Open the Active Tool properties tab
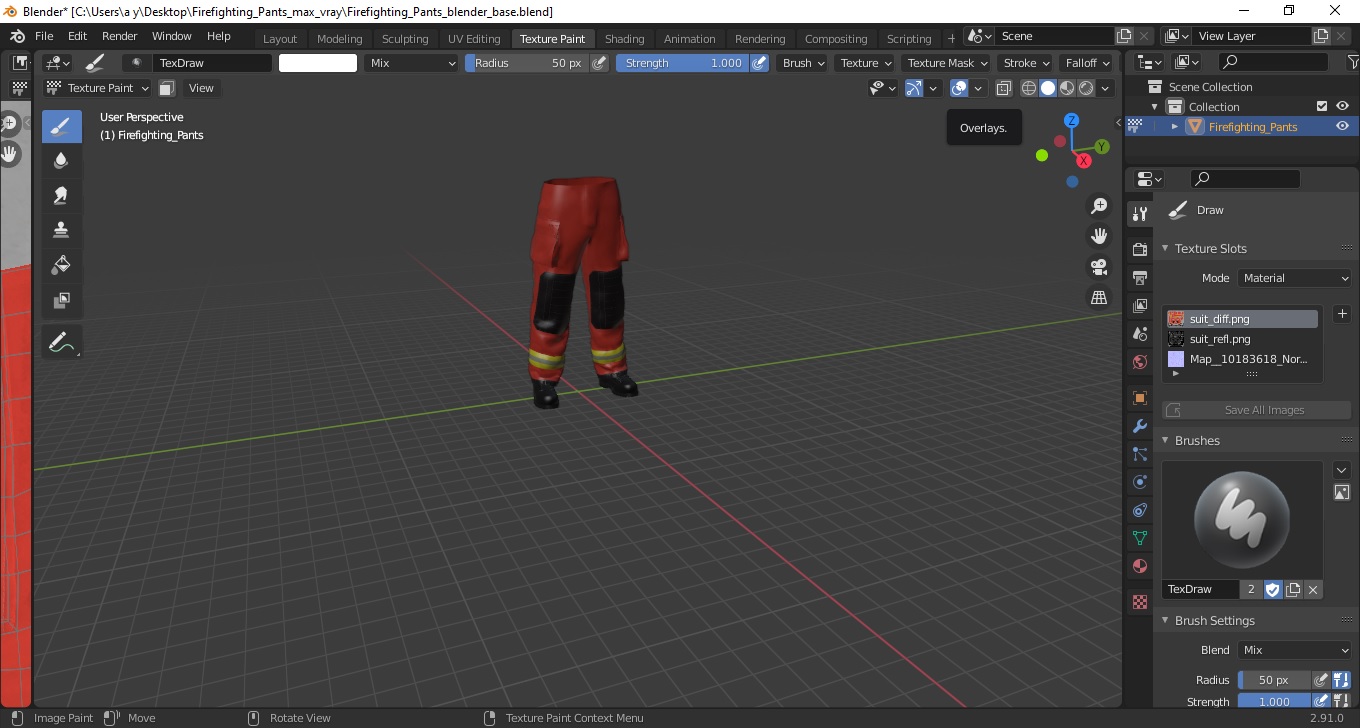This screenshot has width=1360, height=728. click(1139, 213)
